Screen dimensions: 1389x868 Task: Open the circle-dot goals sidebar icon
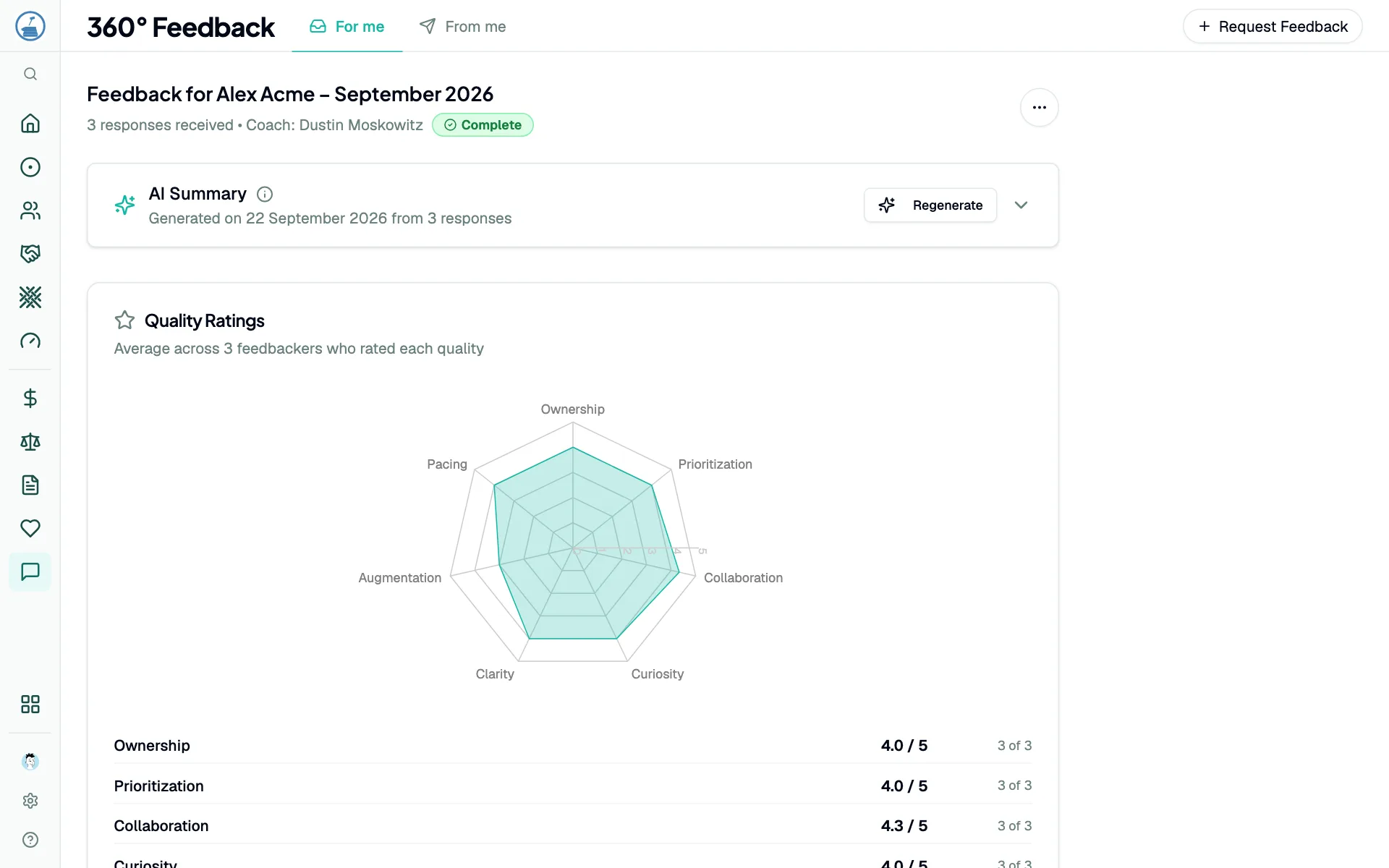tap(30, 167)
